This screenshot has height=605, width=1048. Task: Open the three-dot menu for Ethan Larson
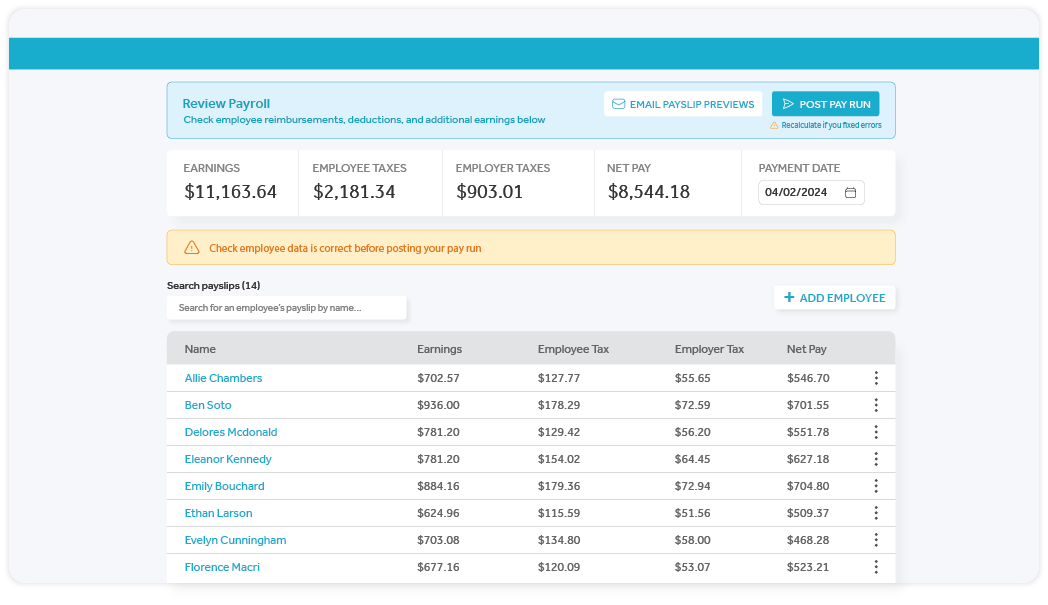(x=876, y=513)
